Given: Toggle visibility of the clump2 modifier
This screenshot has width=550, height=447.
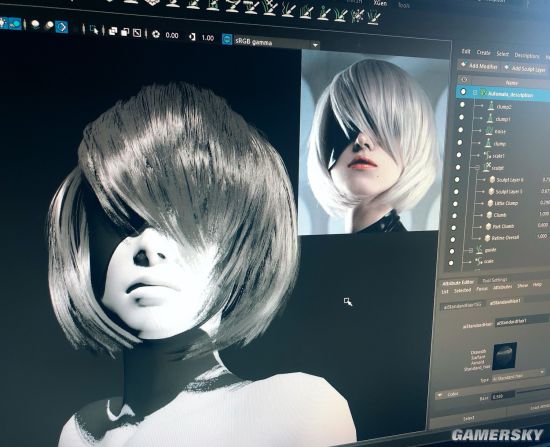Looking at the screenshot, I should tap(462, 105).
